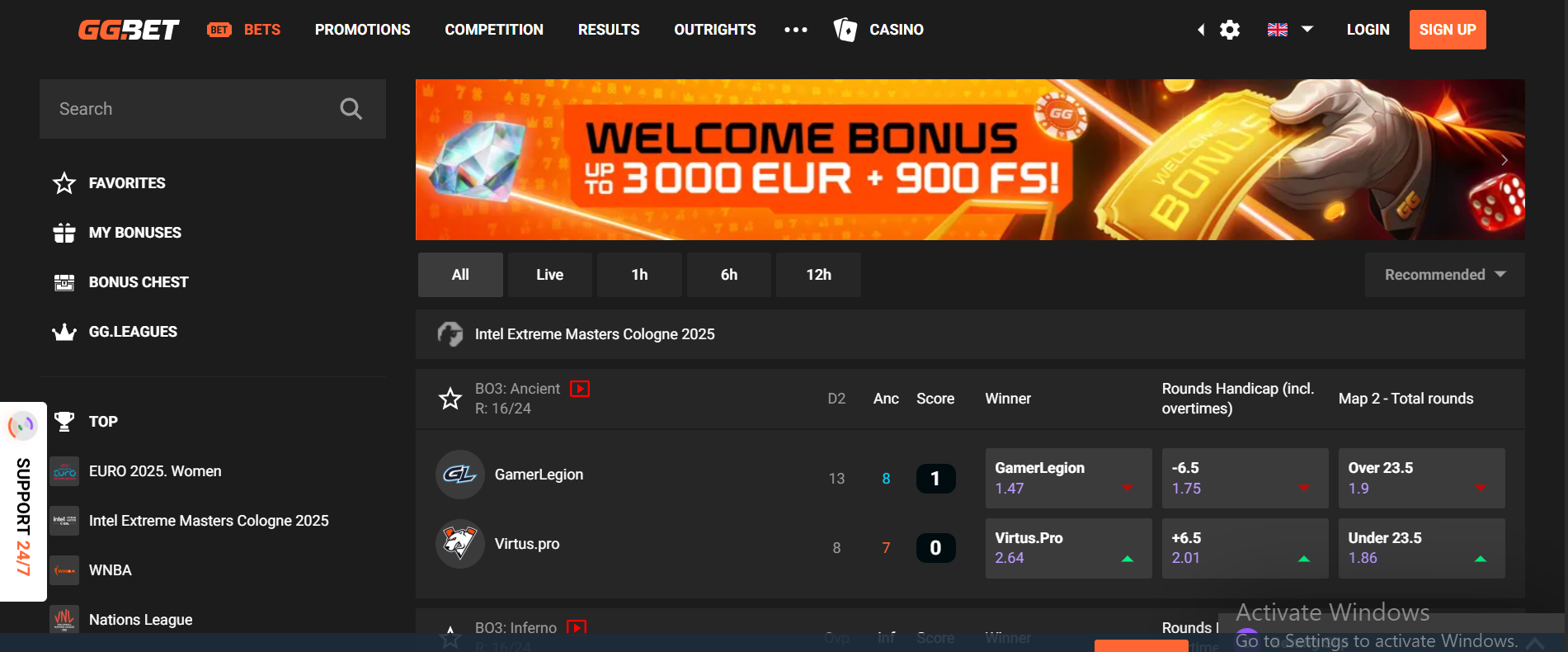The image size is (1568, 652).
Task: Watch the BO3 Ancient live stream icon
Action: pyautogui.click(x=580, y=389)
